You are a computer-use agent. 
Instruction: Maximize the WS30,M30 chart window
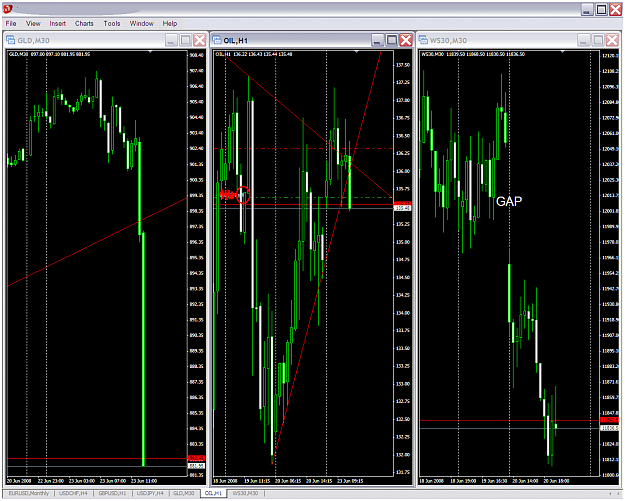pos(598,40)
